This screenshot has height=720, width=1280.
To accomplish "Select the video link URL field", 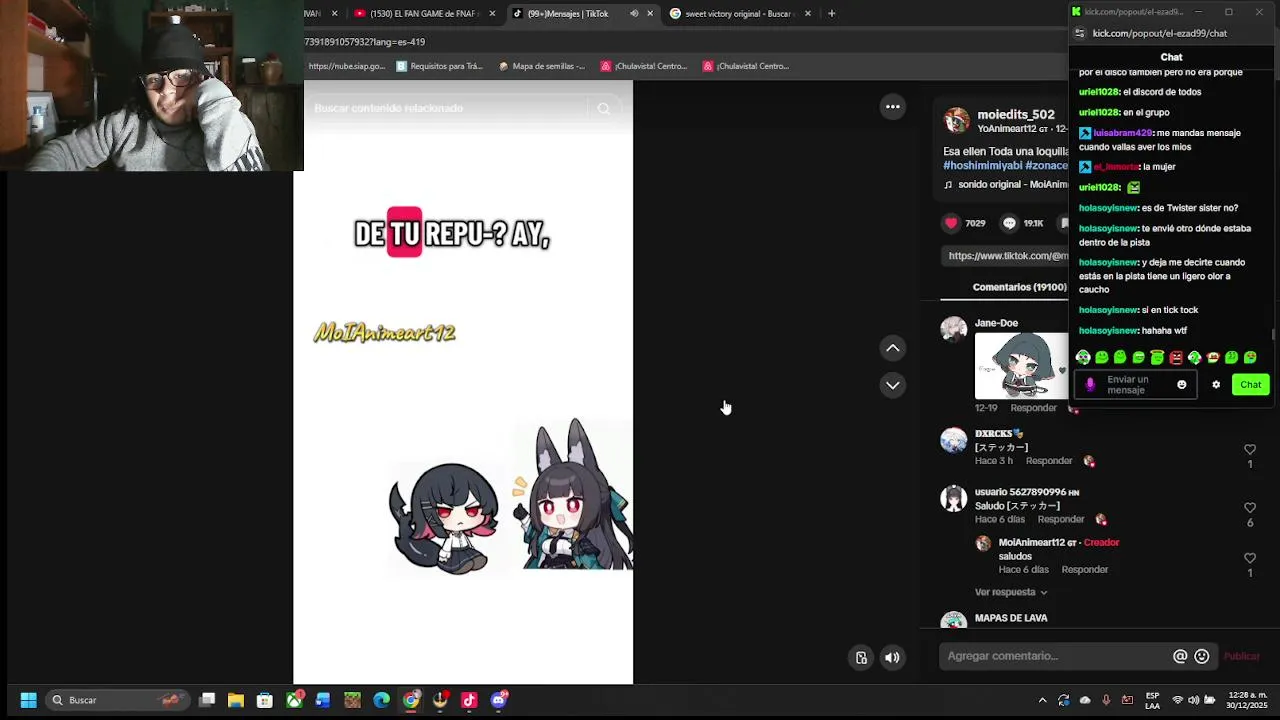I will click(x=1006, y=256).
